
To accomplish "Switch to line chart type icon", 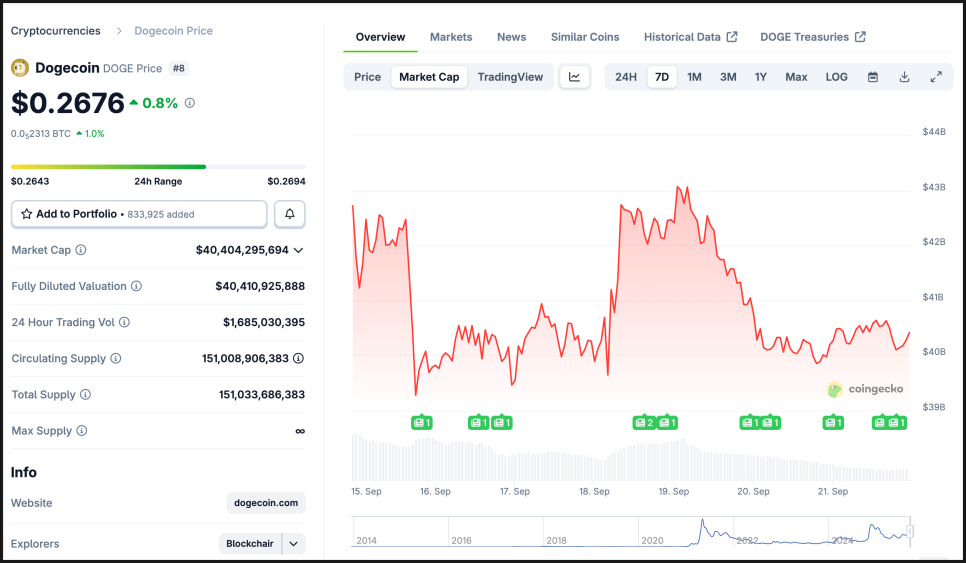I will (x=574, y=77).
